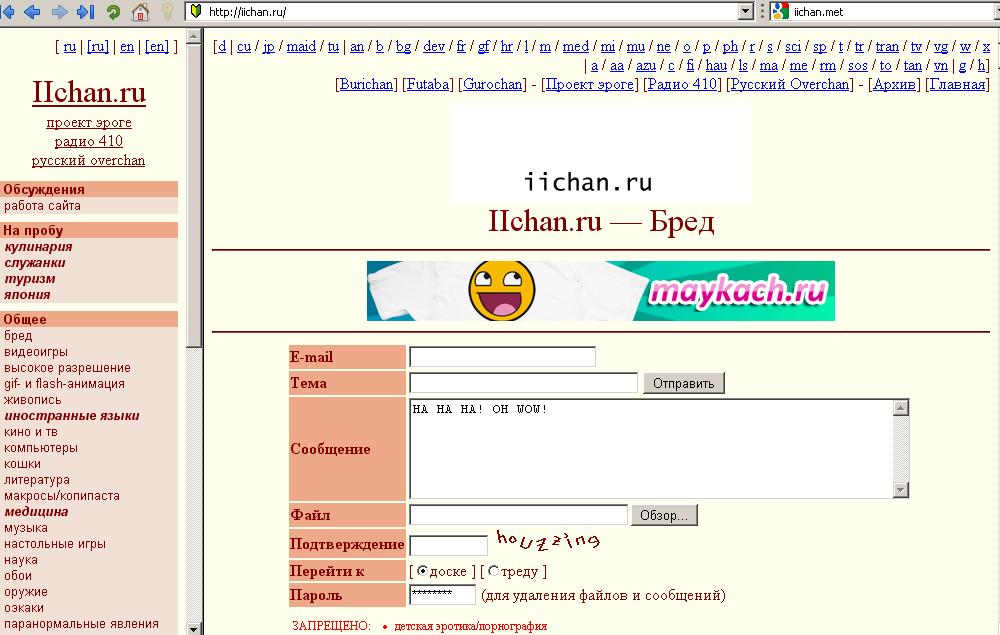This screenshot has width=1000, height=635.
Task: Open the Home page via house icon
Action: click(140, 12)
